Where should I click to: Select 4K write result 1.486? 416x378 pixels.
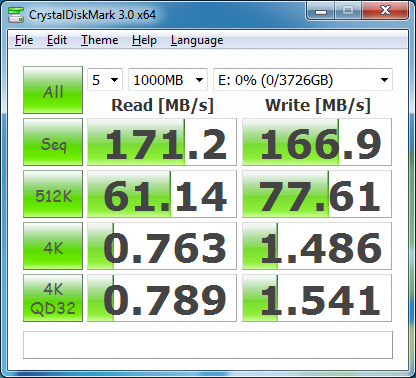click(317, 246)
